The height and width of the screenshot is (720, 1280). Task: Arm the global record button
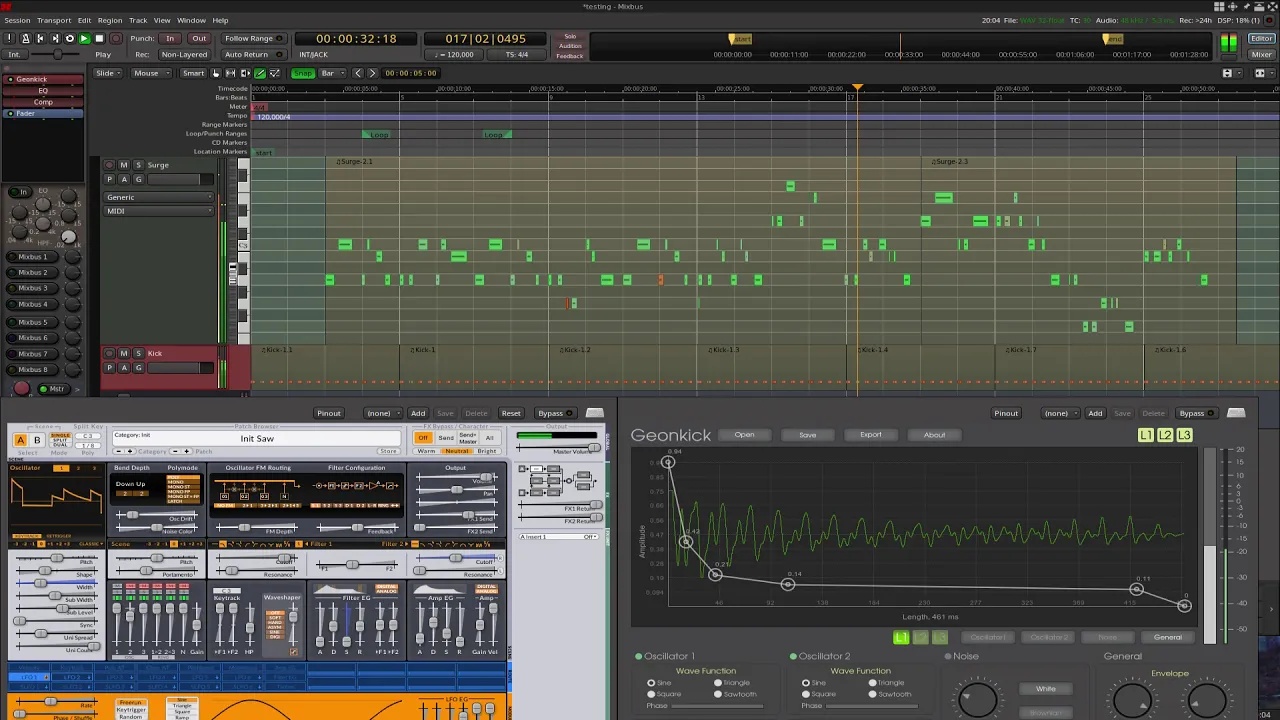(x=115, y=38)
